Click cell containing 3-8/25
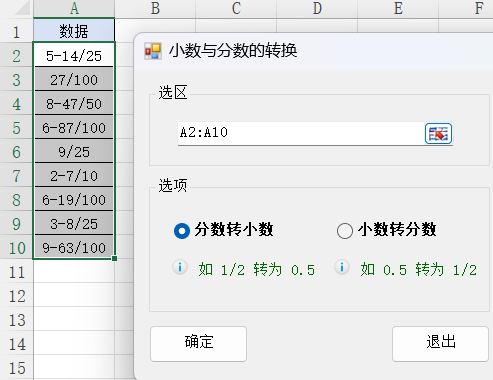The height and width of the screenshot is (380, 493). coord(74,223)
